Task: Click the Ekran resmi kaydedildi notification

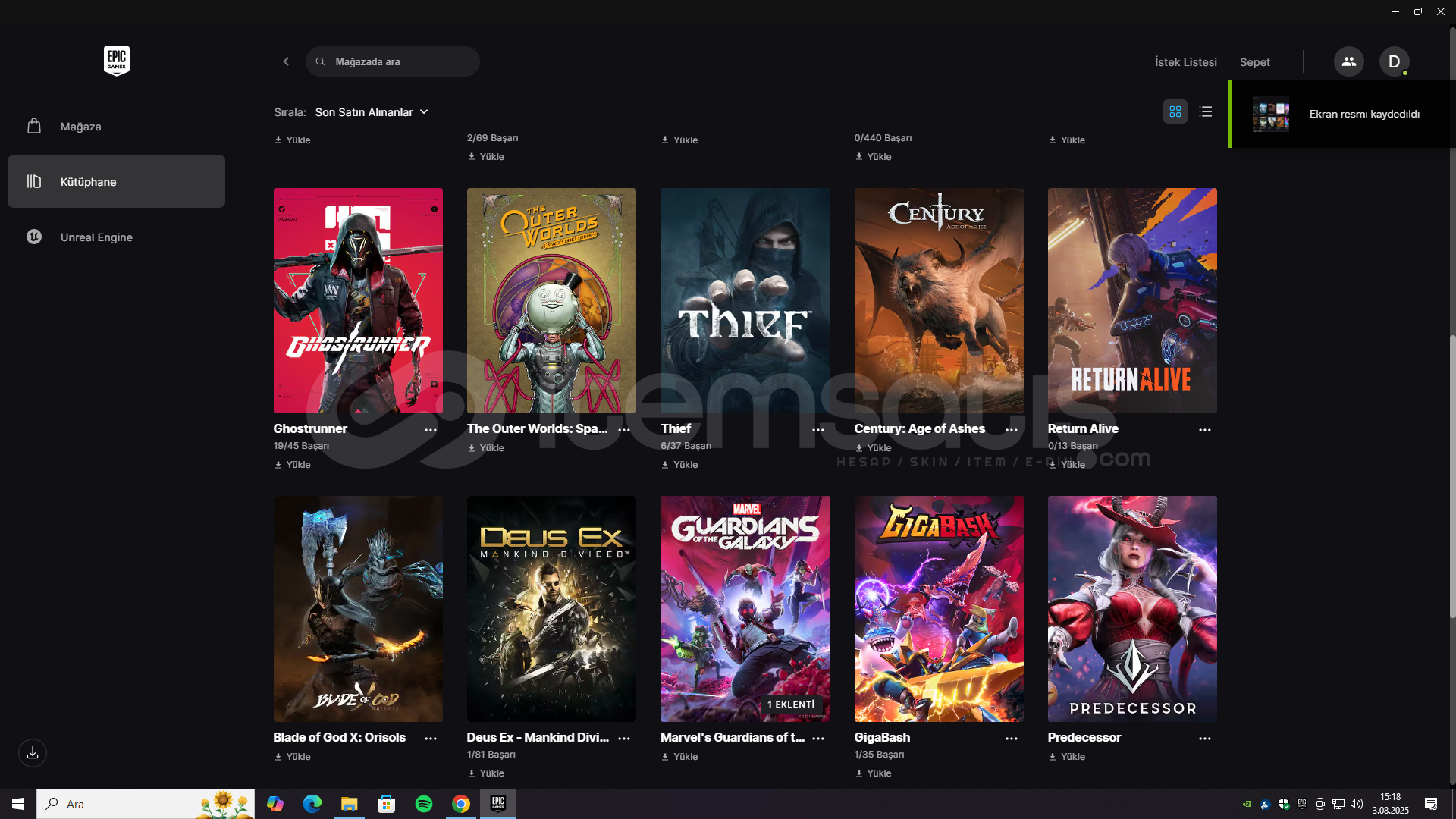Action: tap(1341, 114)
